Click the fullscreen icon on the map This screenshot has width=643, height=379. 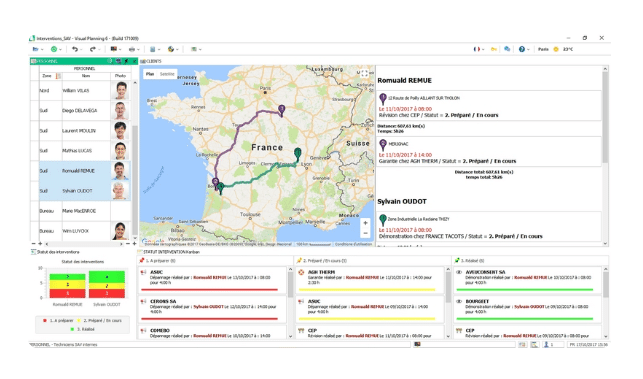pos(365,74)
